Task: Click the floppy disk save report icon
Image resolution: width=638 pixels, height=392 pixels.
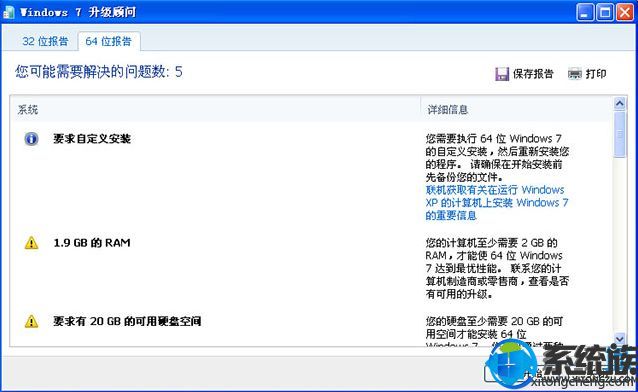Action: 502,74
